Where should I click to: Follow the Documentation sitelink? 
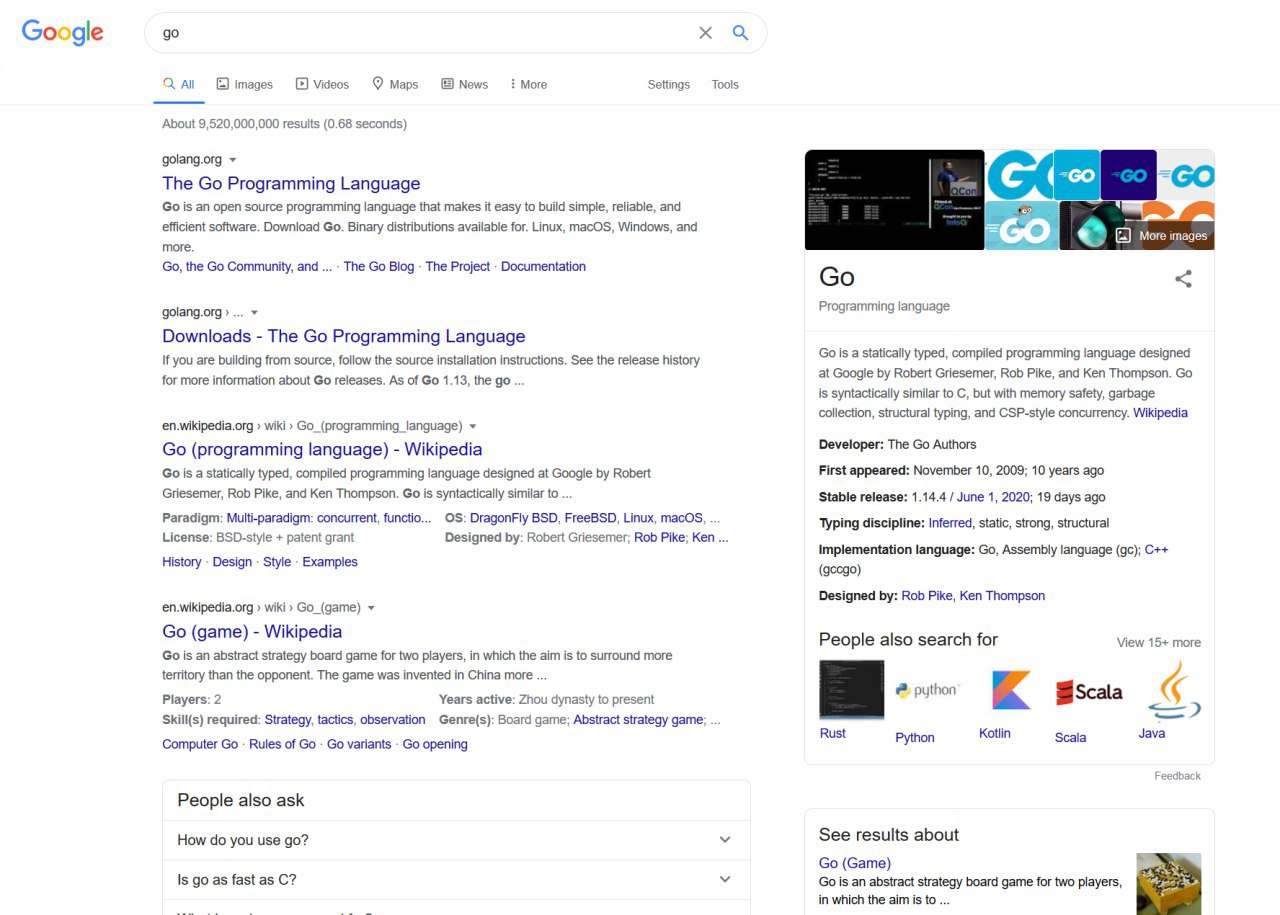point(543,267)
